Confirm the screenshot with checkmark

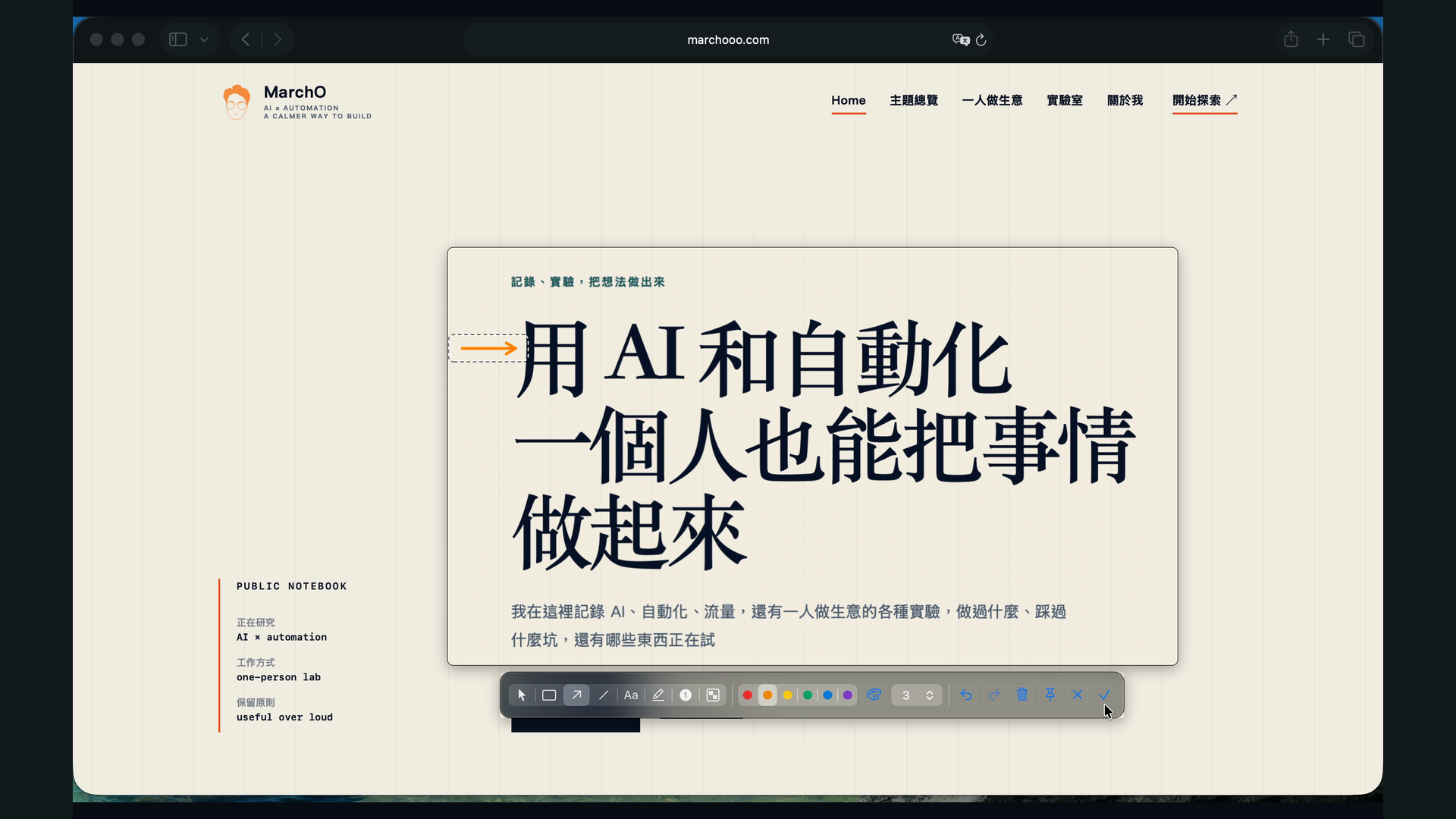[1105, 695]
